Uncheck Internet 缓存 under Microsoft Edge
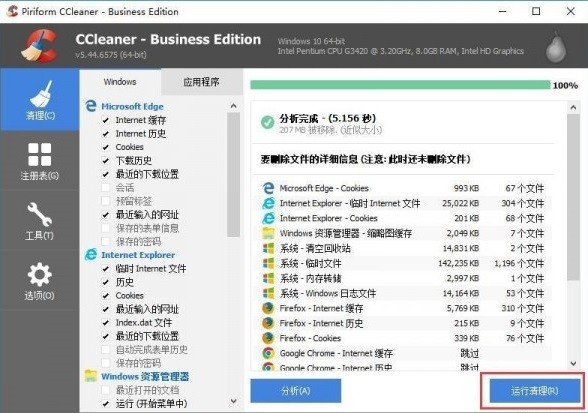The height and width of the screenshot is (413, 588). (x=106, y=120)
